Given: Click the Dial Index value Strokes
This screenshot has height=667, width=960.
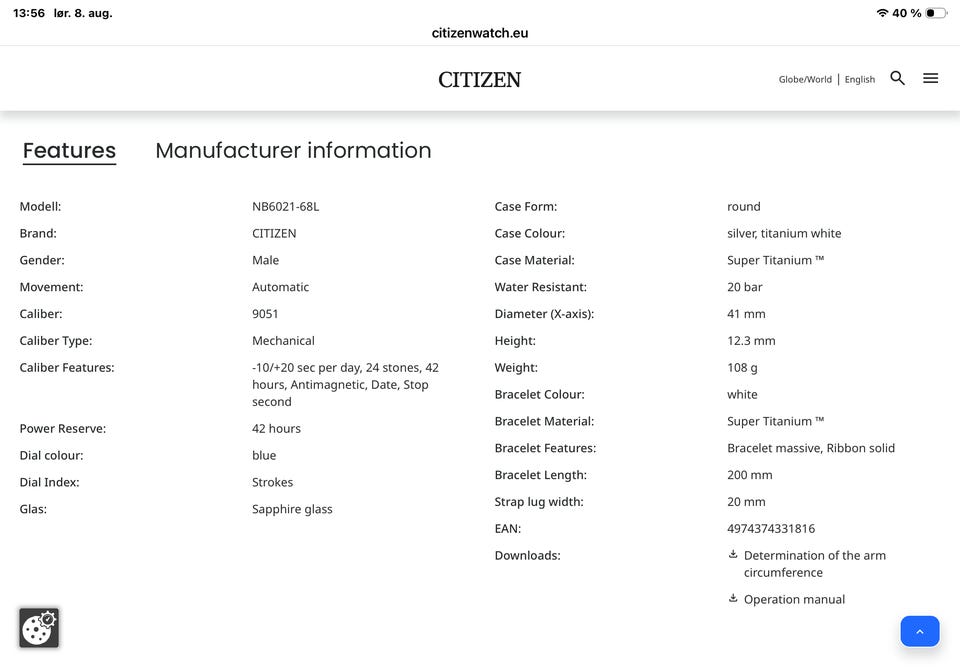Looking at the screenshot, I should (x=272, y=482).
